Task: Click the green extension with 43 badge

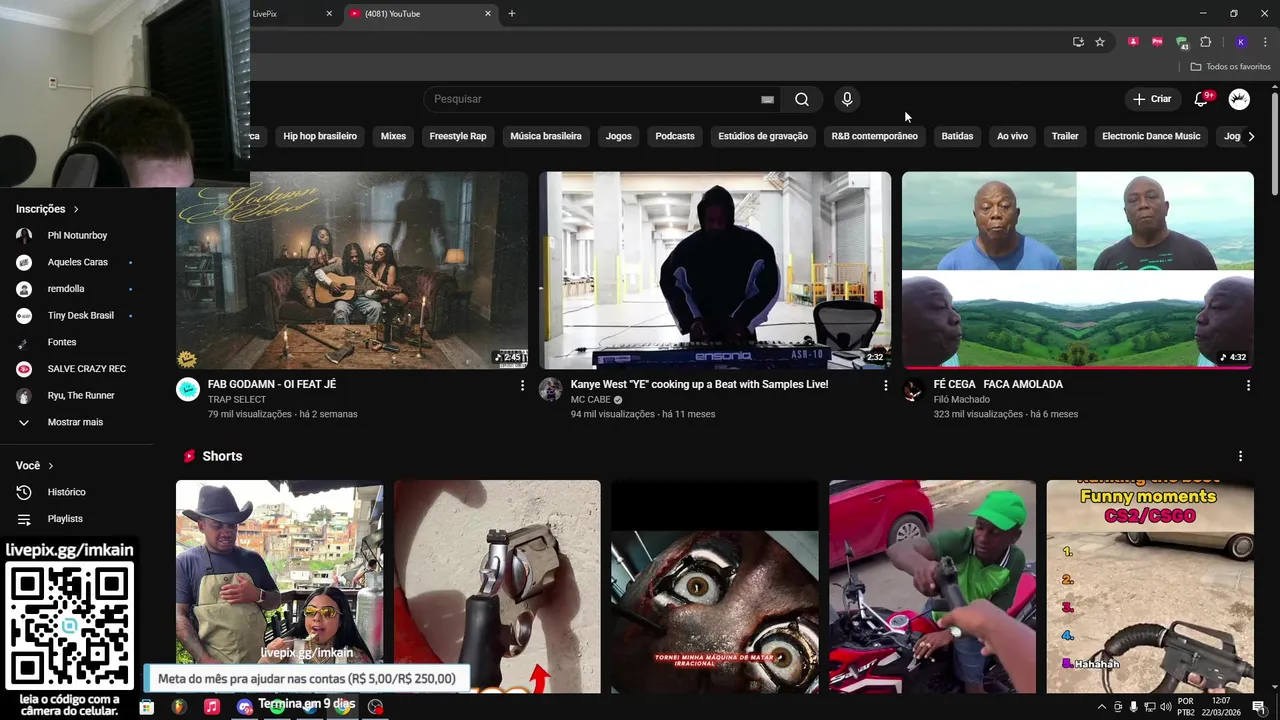Action: [x=1182, y=42]
